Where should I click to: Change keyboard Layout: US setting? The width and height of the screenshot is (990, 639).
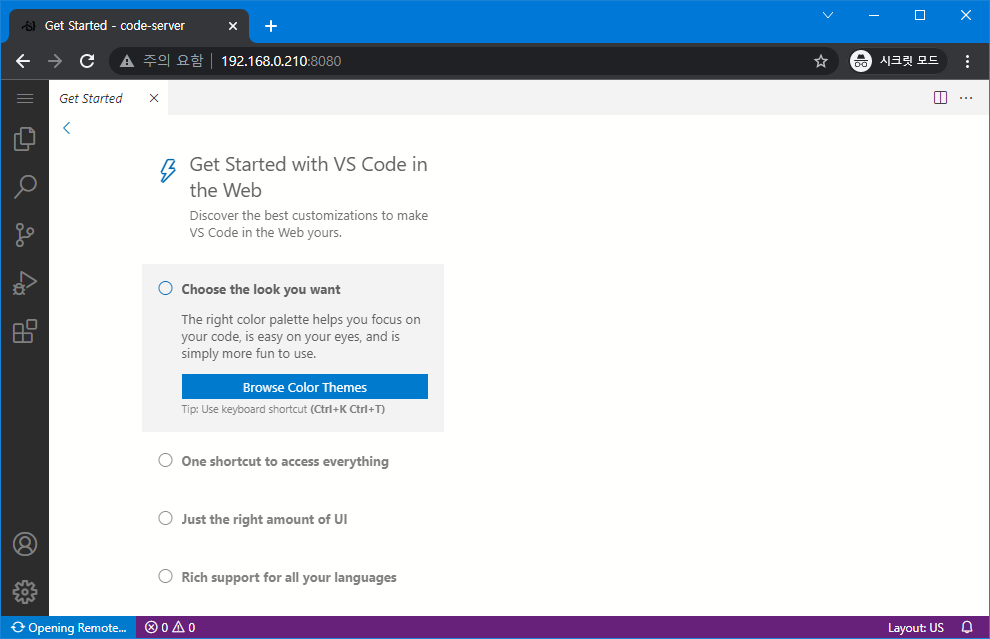tap(915, 628)
